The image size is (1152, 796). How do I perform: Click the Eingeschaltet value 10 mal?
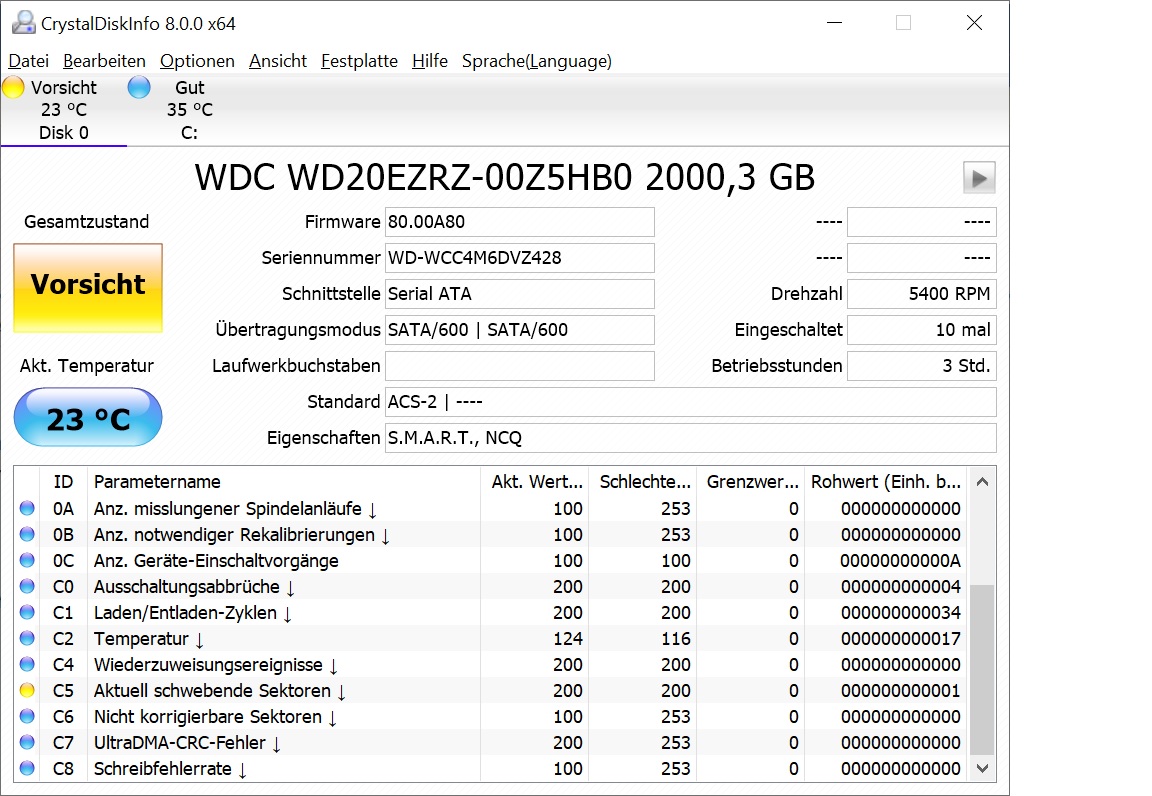click(922, 330)
